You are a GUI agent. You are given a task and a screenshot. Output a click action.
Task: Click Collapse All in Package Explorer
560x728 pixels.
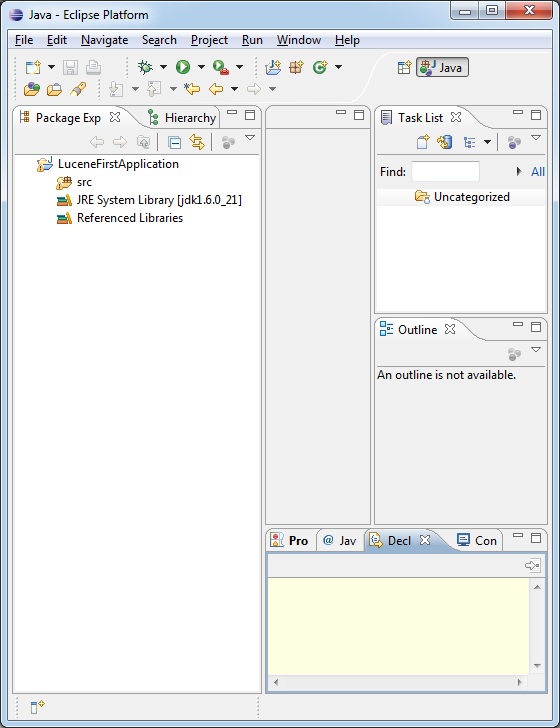(x=175, y=142)
